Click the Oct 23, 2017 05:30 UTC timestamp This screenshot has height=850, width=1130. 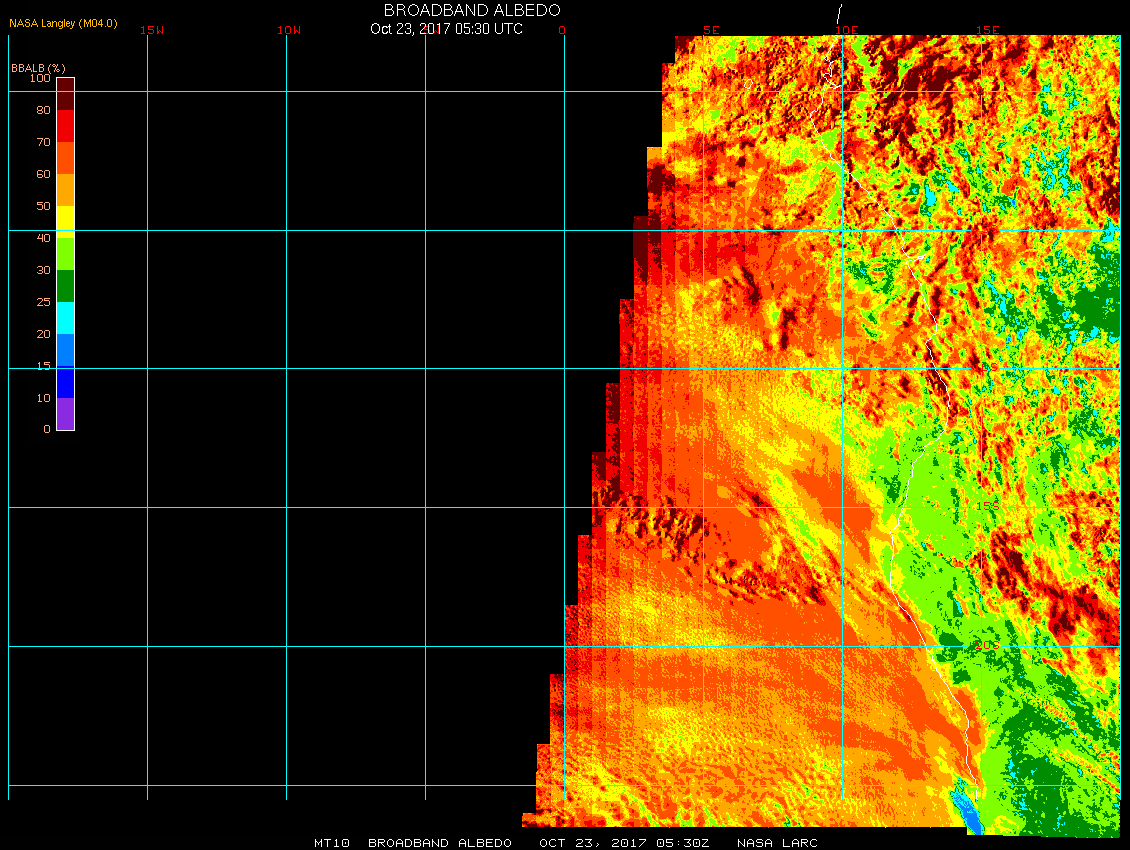point(446,29)
